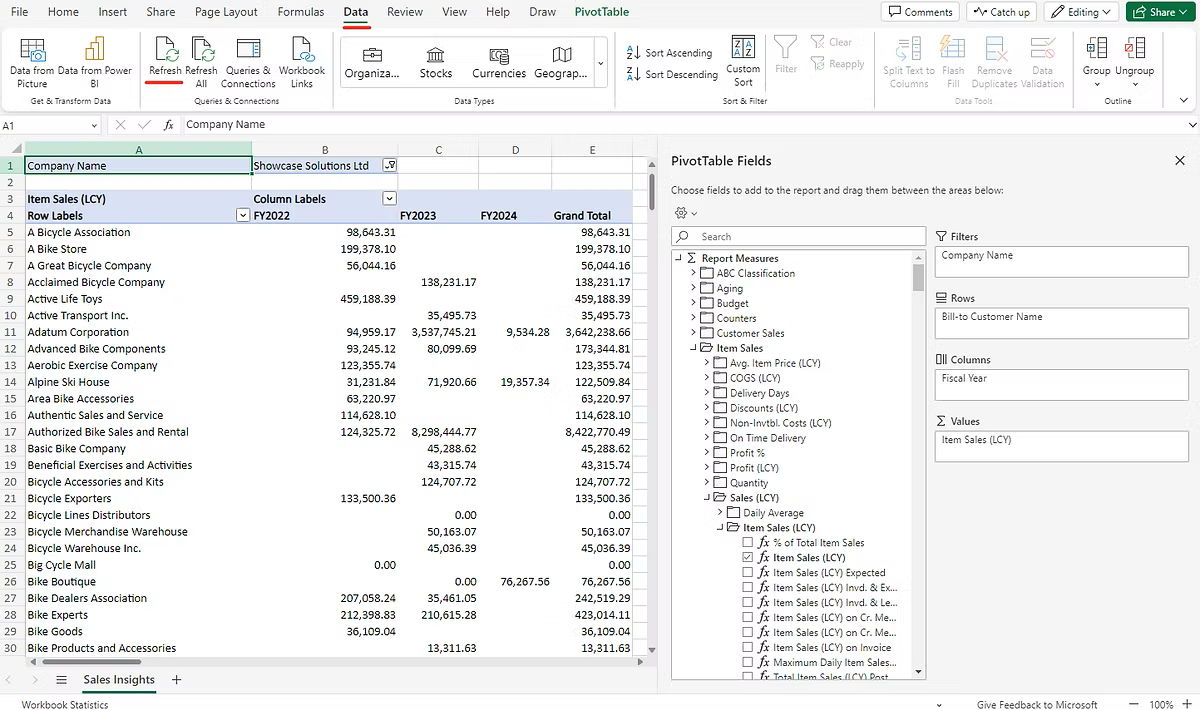Click the Group outline icon

point(1096,50)
